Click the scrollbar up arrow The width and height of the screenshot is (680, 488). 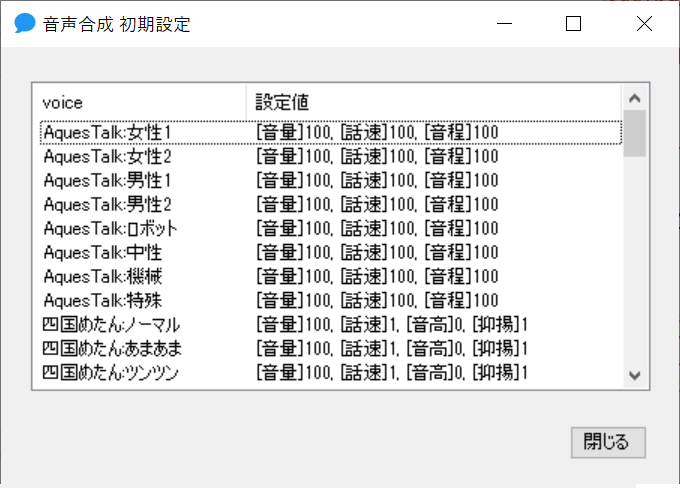coord(634,98)
